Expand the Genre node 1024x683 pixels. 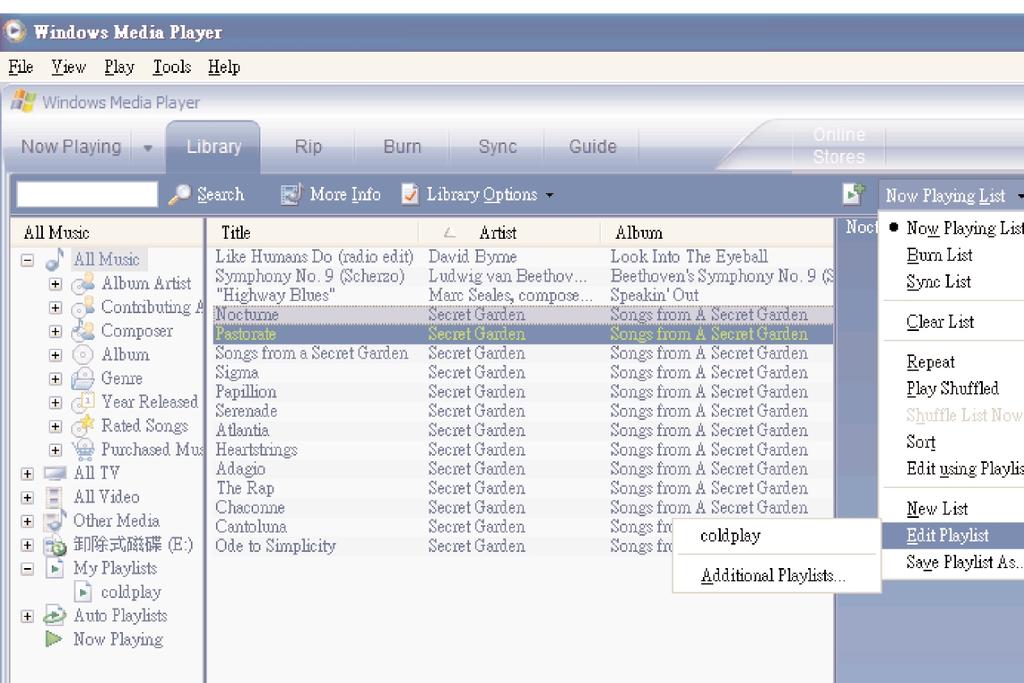pos(56,379)
